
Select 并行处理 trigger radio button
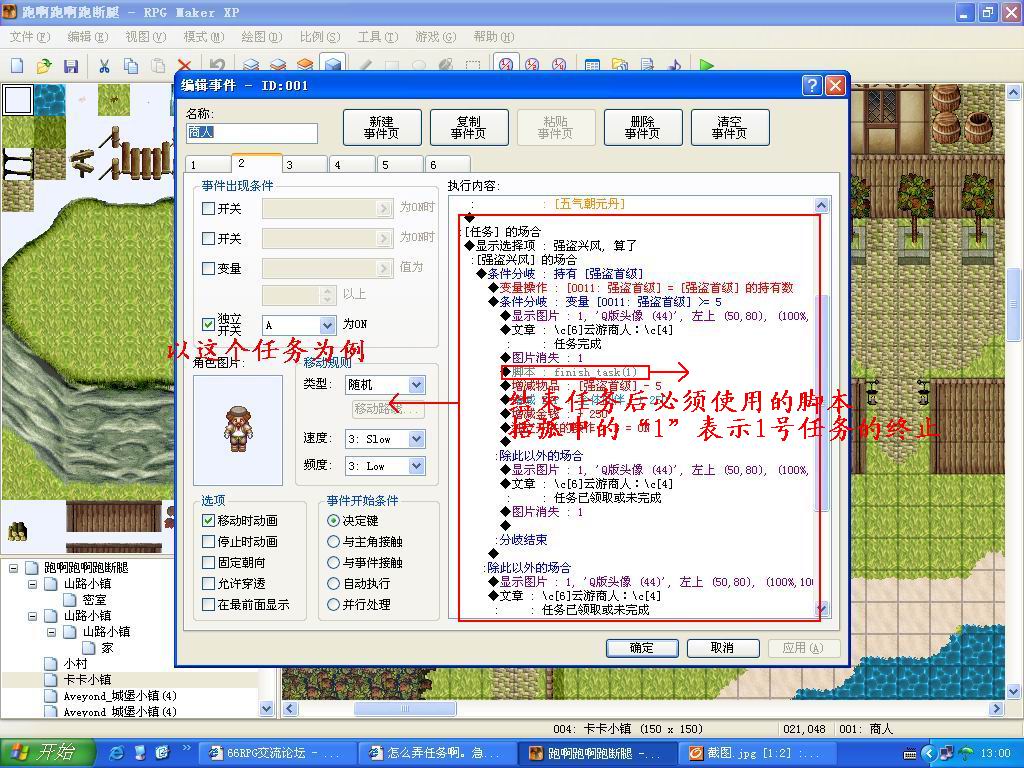333,605
